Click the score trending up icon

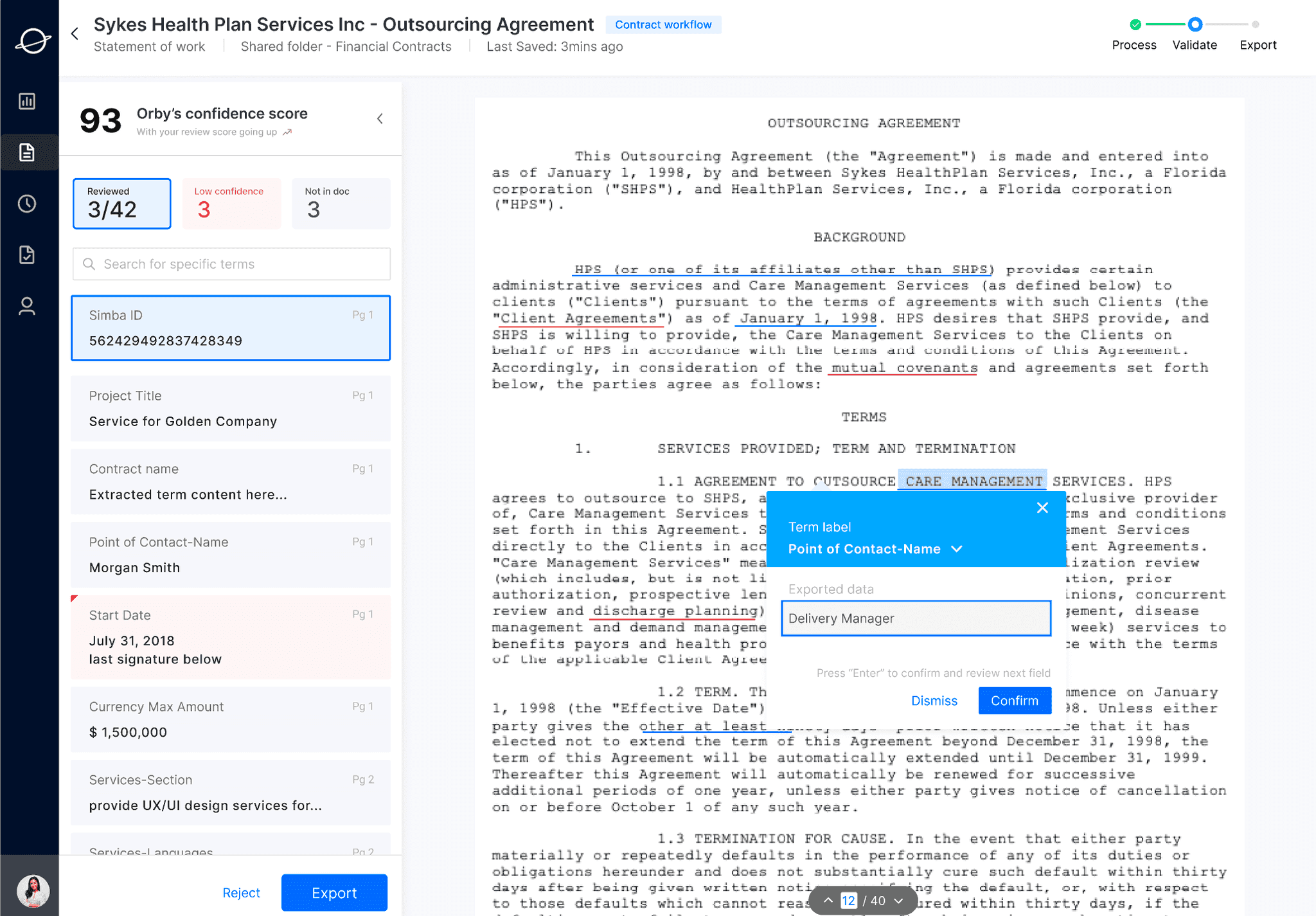287,132
